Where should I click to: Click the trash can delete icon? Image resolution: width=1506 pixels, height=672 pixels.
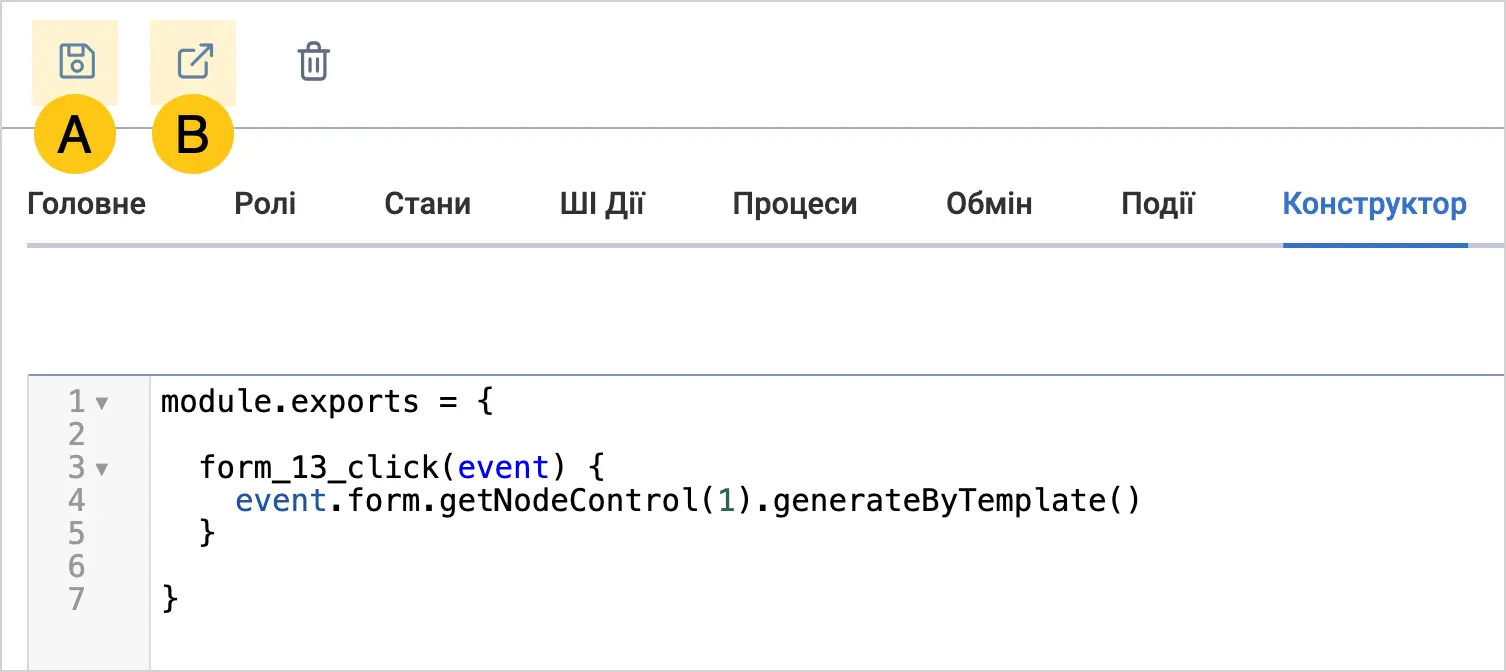pos(313,62)
